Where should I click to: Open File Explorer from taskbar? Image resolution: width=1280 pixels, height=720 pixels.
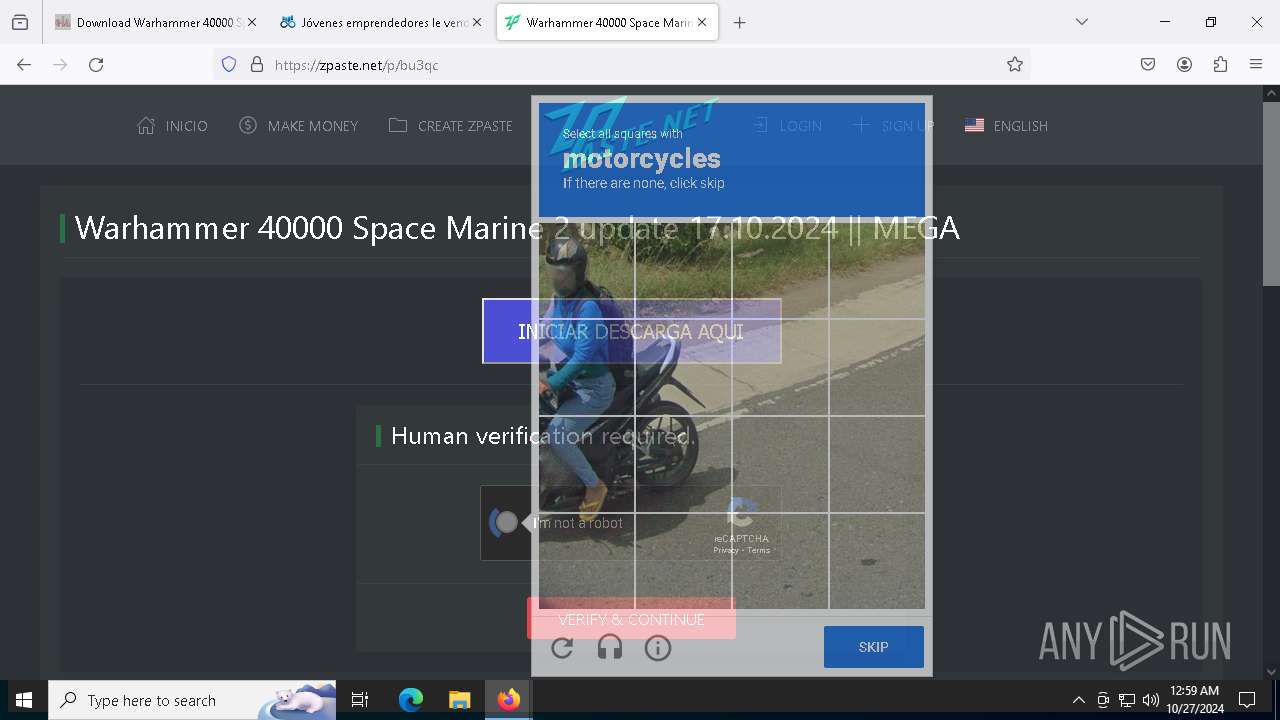459,700
